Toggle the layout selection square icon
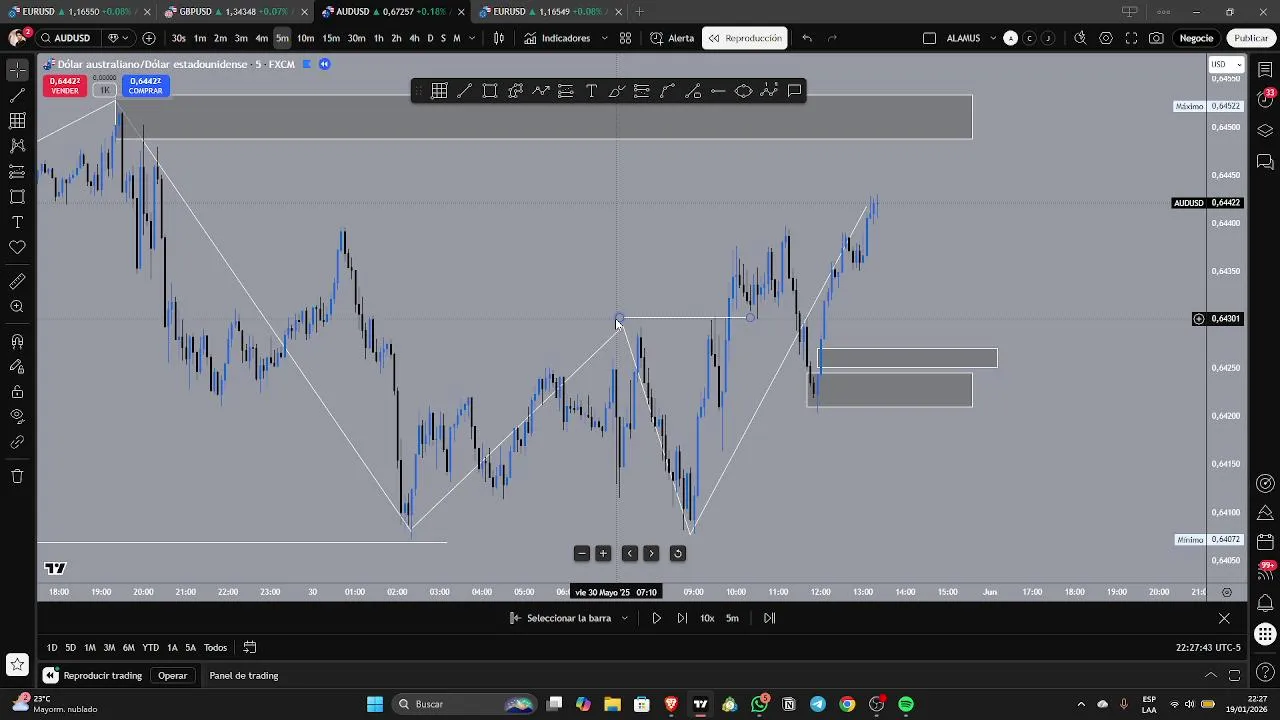The height and width of the screenshot is (720, 1280). (929, 38)
